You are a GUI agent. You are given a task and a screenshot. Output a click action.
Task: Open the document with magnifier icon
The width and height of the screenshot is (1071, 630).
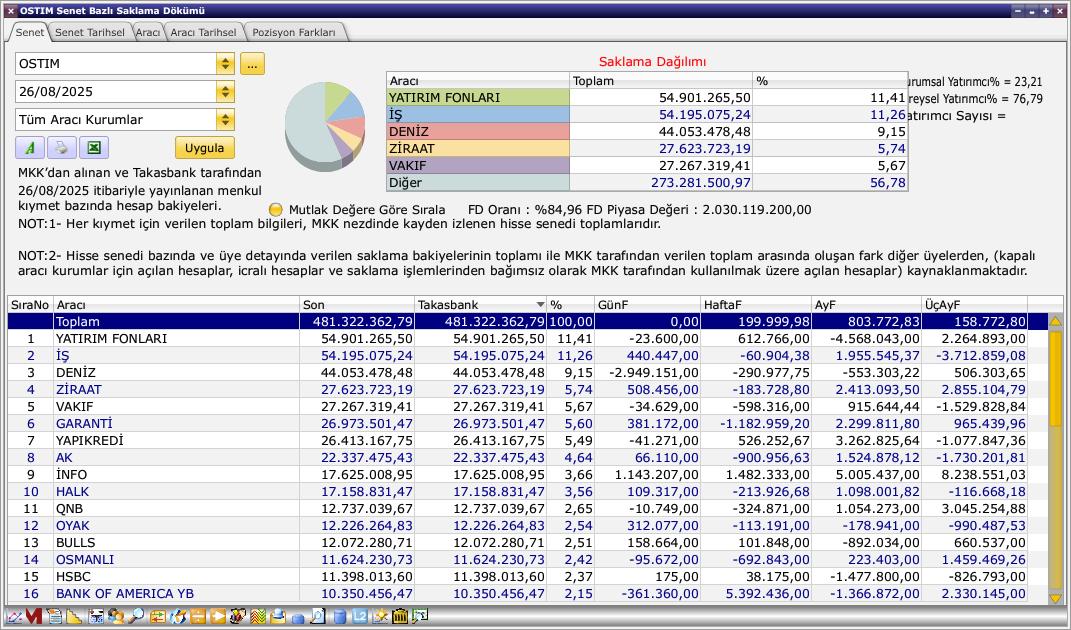point(318,616)
